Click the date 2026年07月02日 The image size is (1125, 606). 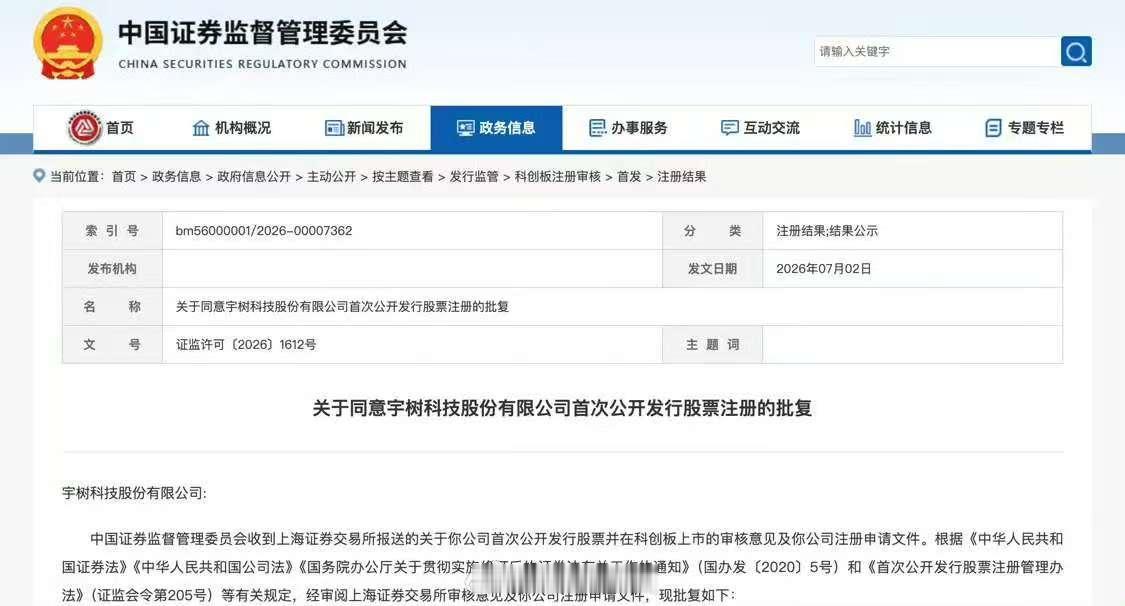pos(824,269)
